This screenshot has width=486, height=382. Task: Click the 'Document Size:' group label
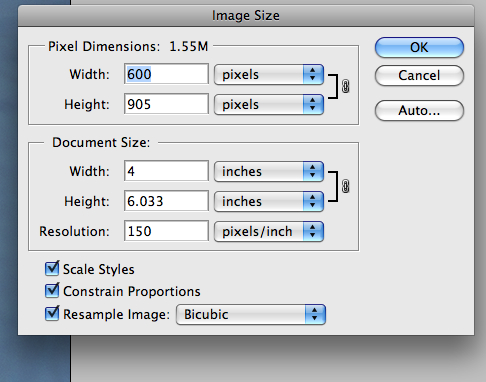tap(101, 143)
